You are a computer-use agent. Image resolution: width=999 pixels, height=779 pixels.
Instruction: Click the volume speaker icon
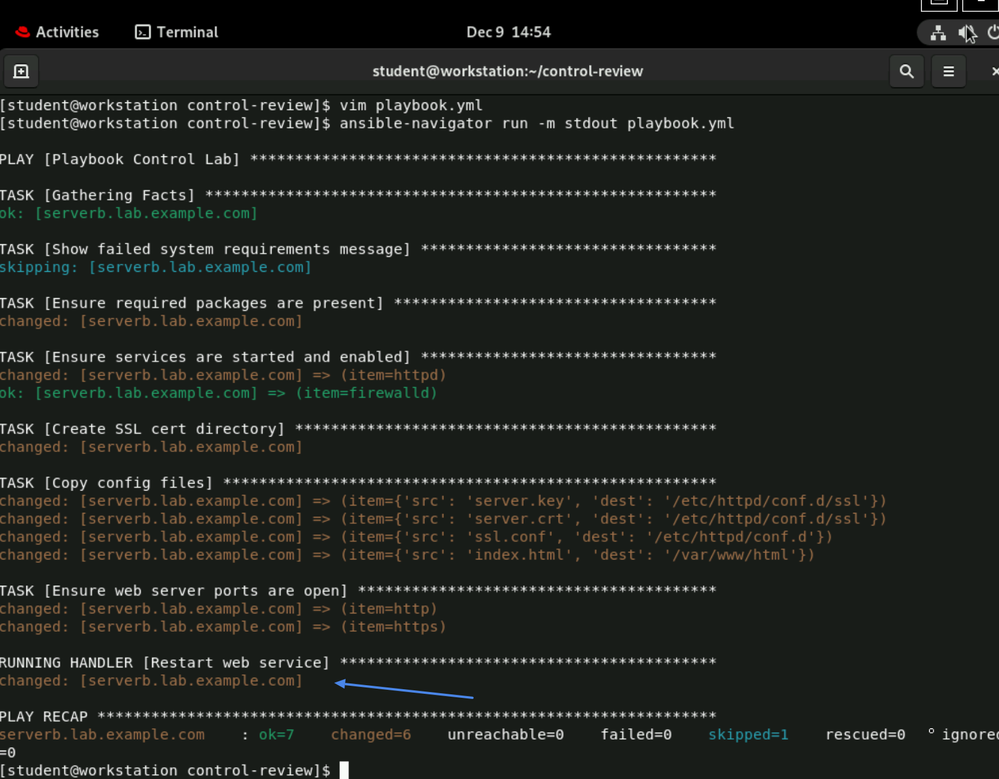coord(965,33)
